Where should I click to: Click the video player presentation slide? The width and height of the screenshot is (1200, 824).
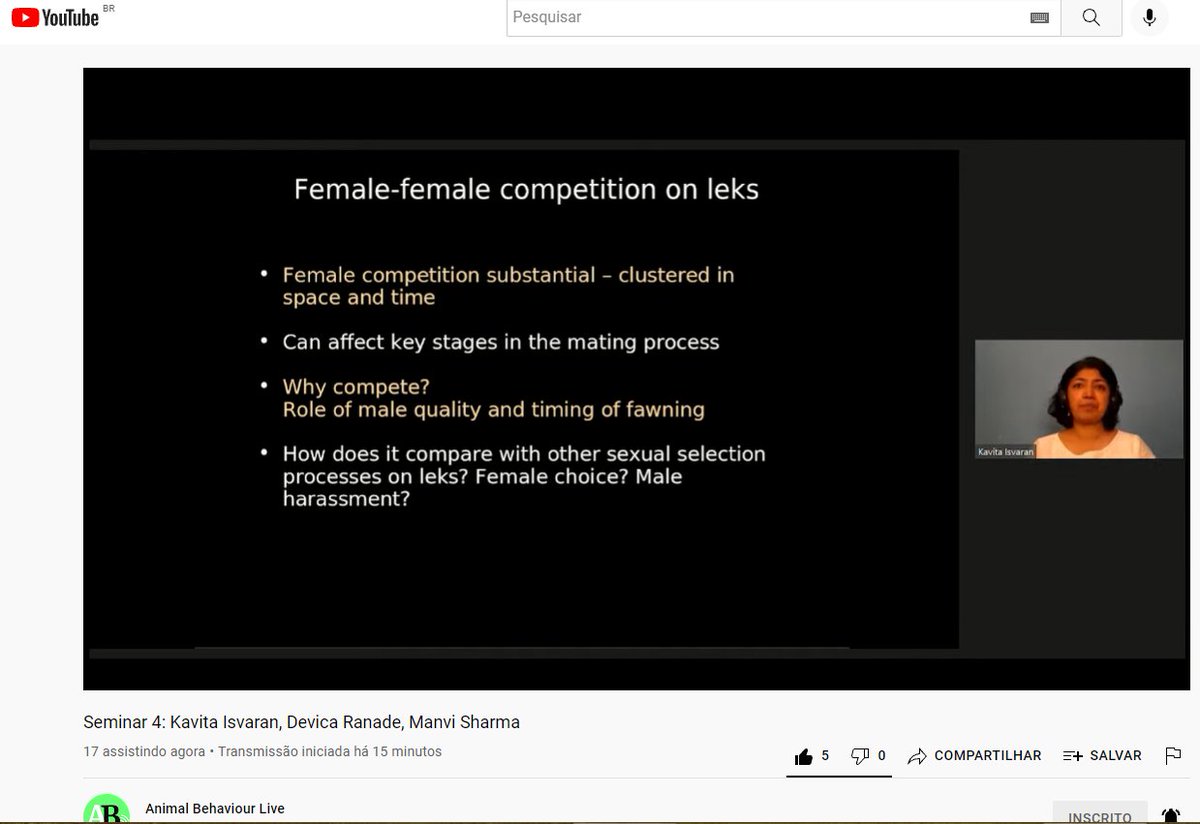pyautogui.click(x=524, y=398)
